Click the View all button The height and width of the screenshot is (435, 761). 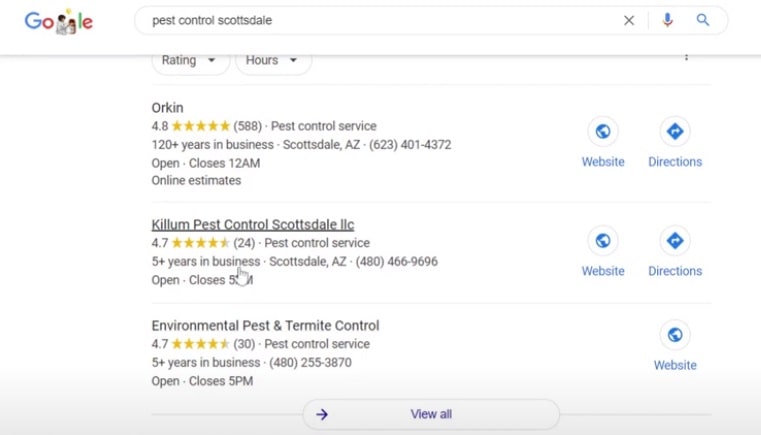pos(431,414)
